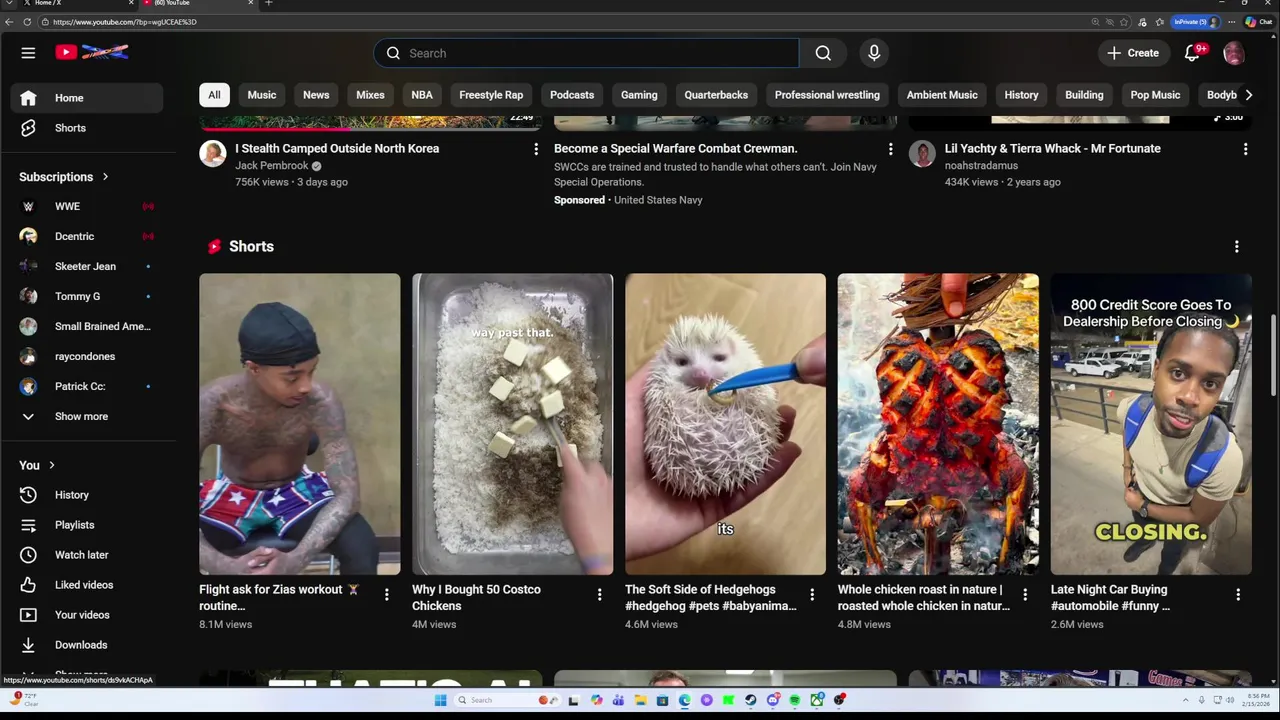The width and height of the screenshot is (1280, 720).
Task: Open Jack Pembrook channel avatar
Action: click(x=213, y=153)
